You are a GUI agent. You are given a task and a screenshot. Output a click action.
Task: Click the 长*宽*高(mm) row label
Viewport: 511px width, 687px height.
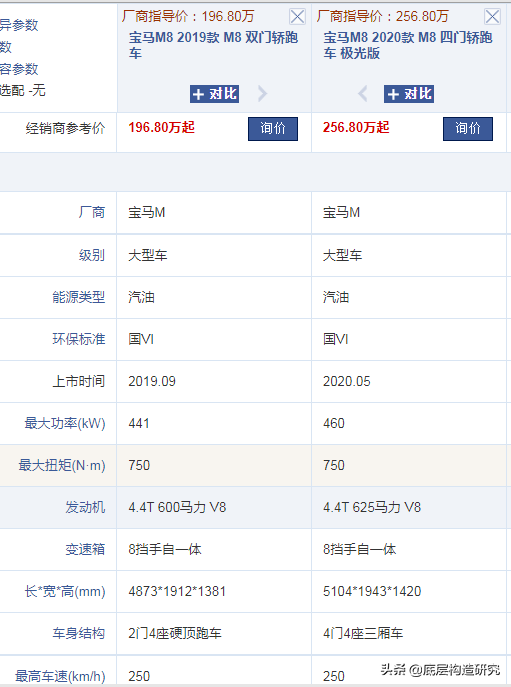coord(65,591)
